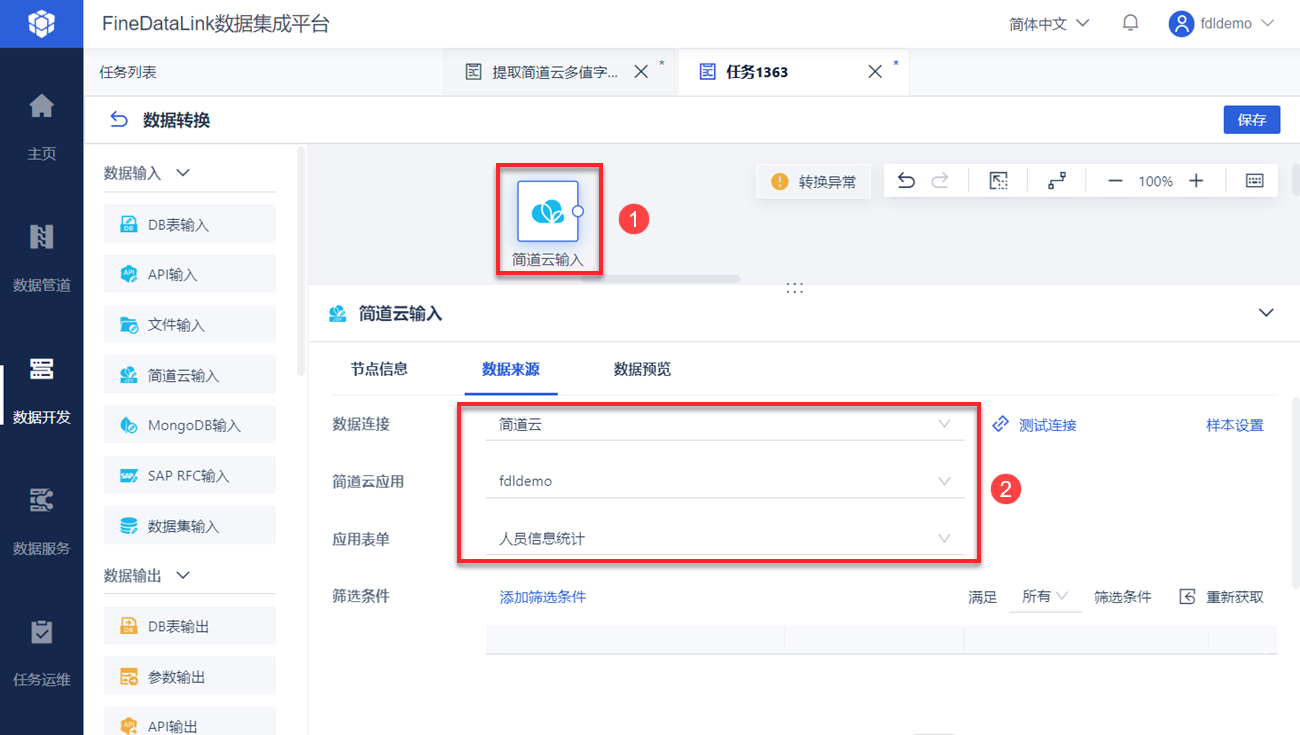Image resolution: width=1300 pixels, height=735 pixels.
Task: Click the 保存 button
Action: [1251, 120]
